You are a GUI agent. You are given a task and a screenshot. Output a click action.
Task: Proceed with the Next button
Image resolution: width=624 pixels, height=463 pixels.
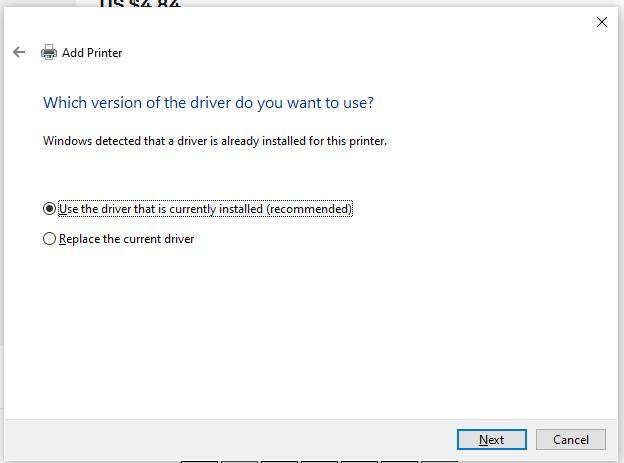click(x=491, y=440)
